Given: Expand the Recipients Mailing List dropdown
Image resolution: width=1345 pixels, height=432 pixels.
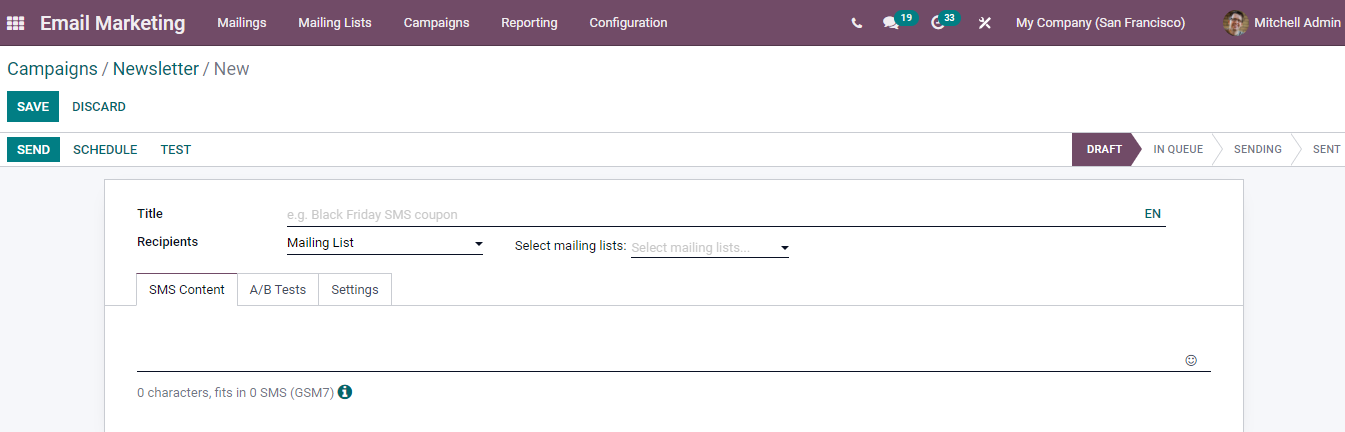Looking at the screenshot, I should (384, 243).
